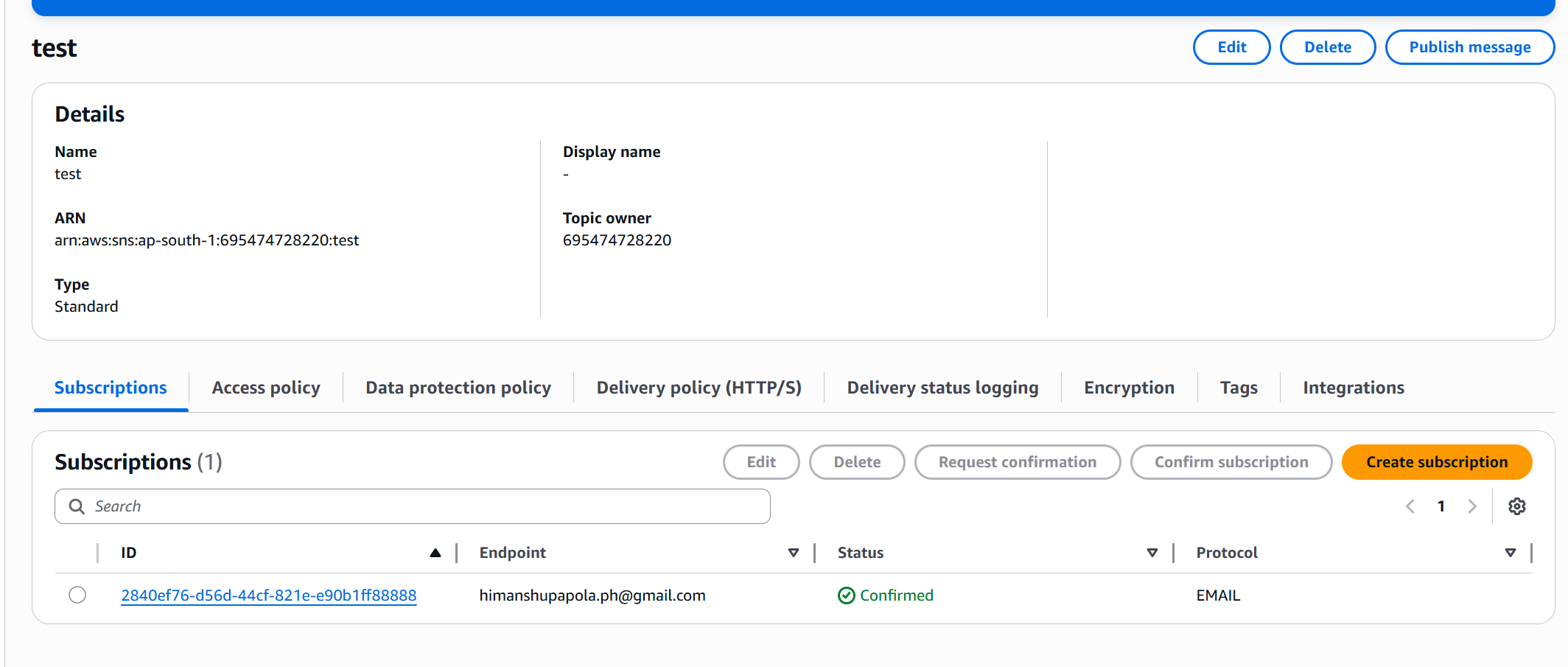Viewport: 1568px width, 667px height.
Task: Open subscription ID link 2840ef76-d56d-44cf
Action: coord(268,596)
